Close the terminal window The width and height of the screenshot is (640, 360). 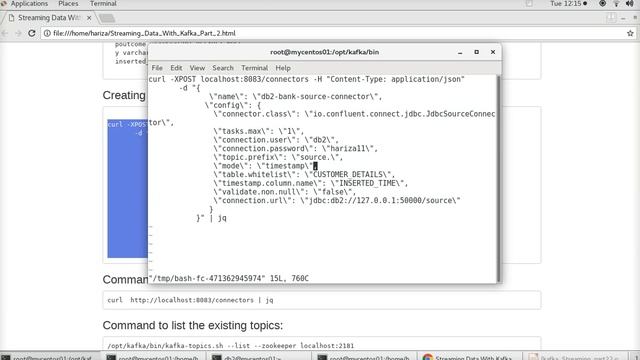(493, 52)
